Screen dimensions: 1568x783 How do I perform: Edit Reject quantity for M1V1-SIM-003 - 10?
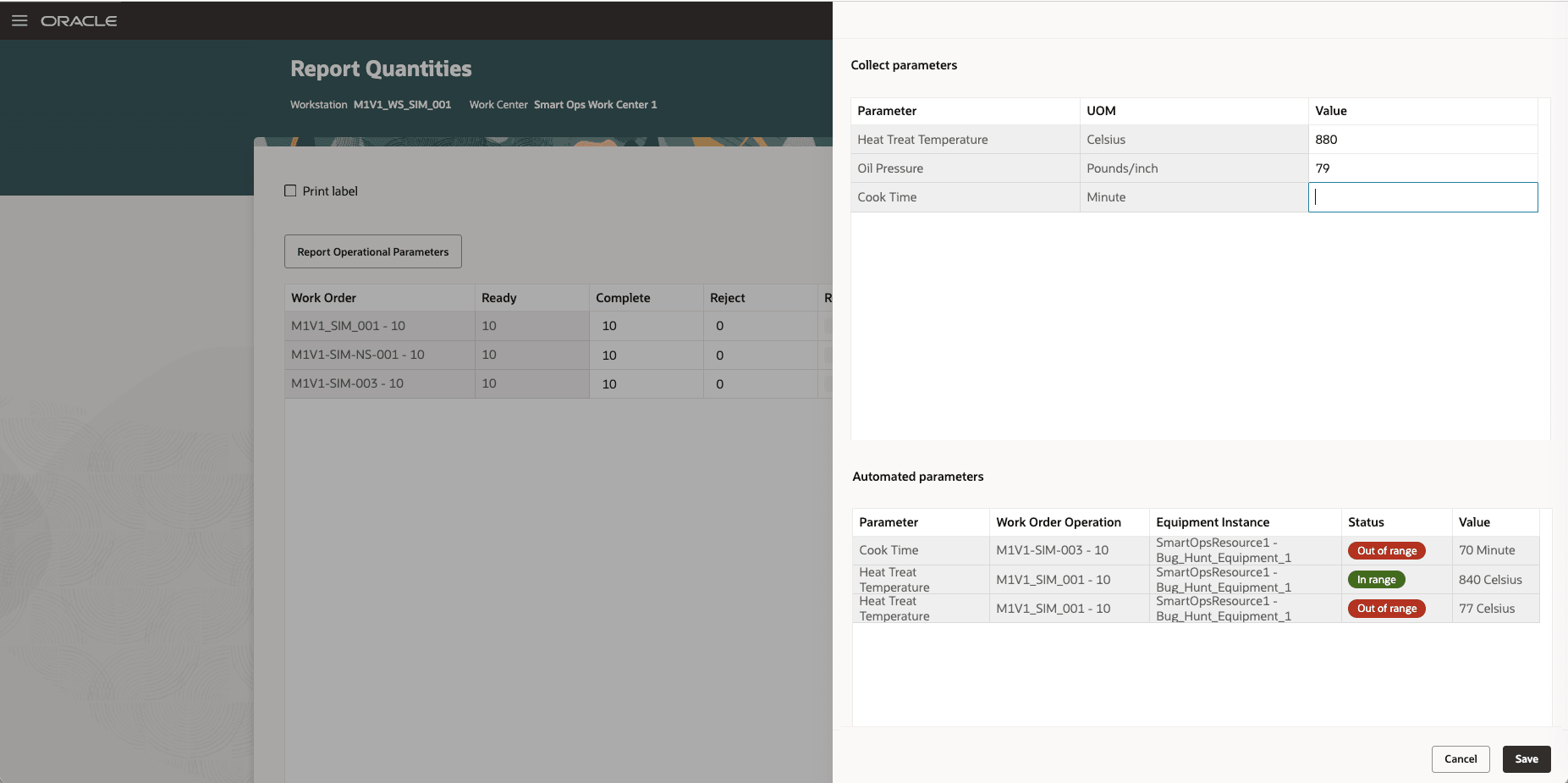point(761,384)
